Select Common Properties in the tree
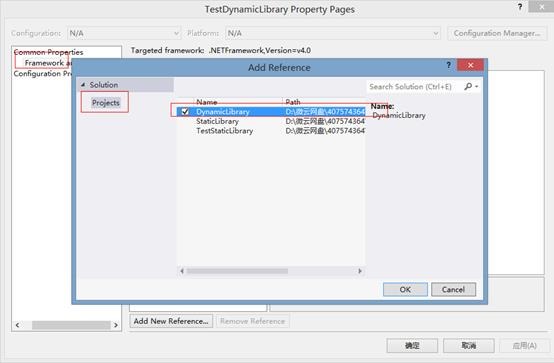This screenshot has width=554, height=363. tap(48, 52)
